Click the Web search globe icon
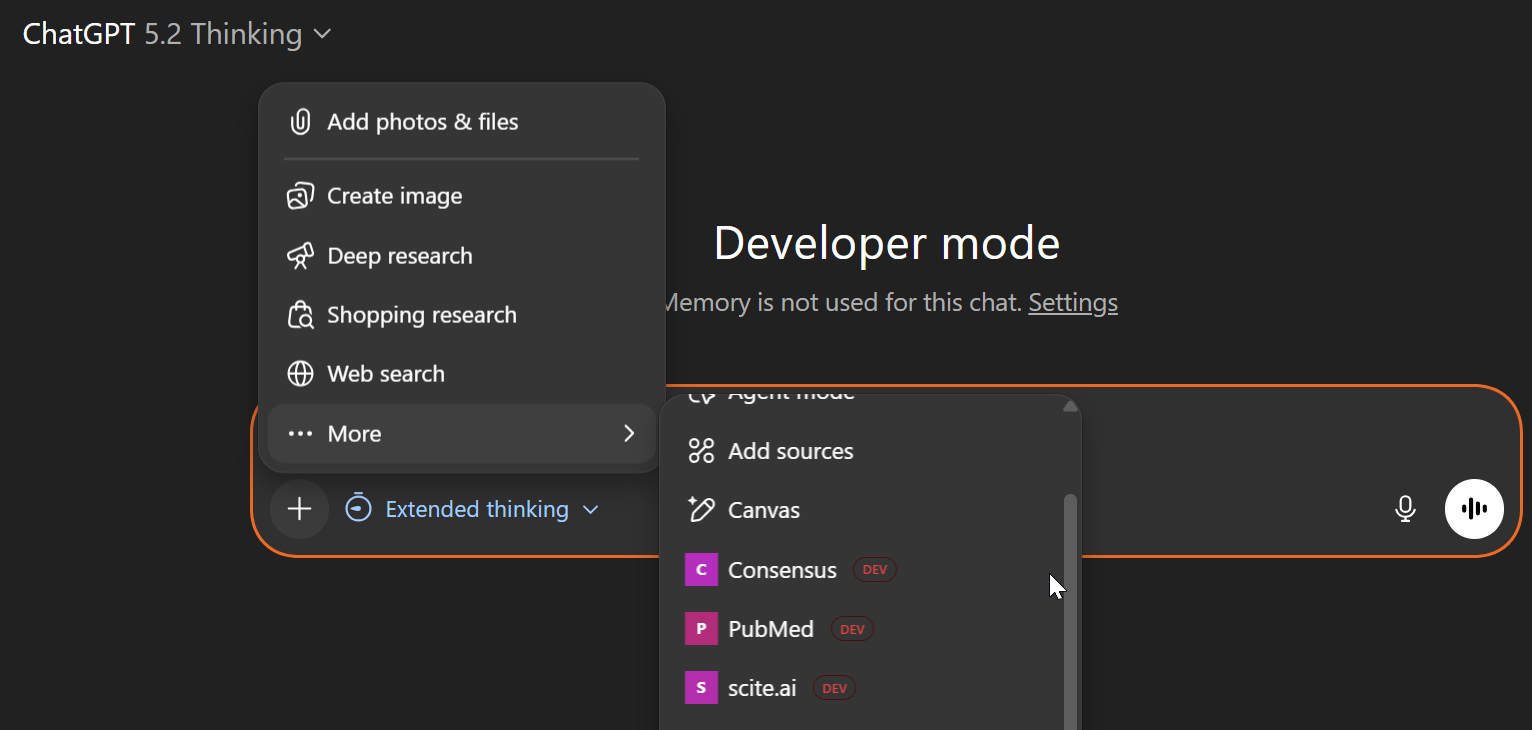 click(x=300, y=374)
